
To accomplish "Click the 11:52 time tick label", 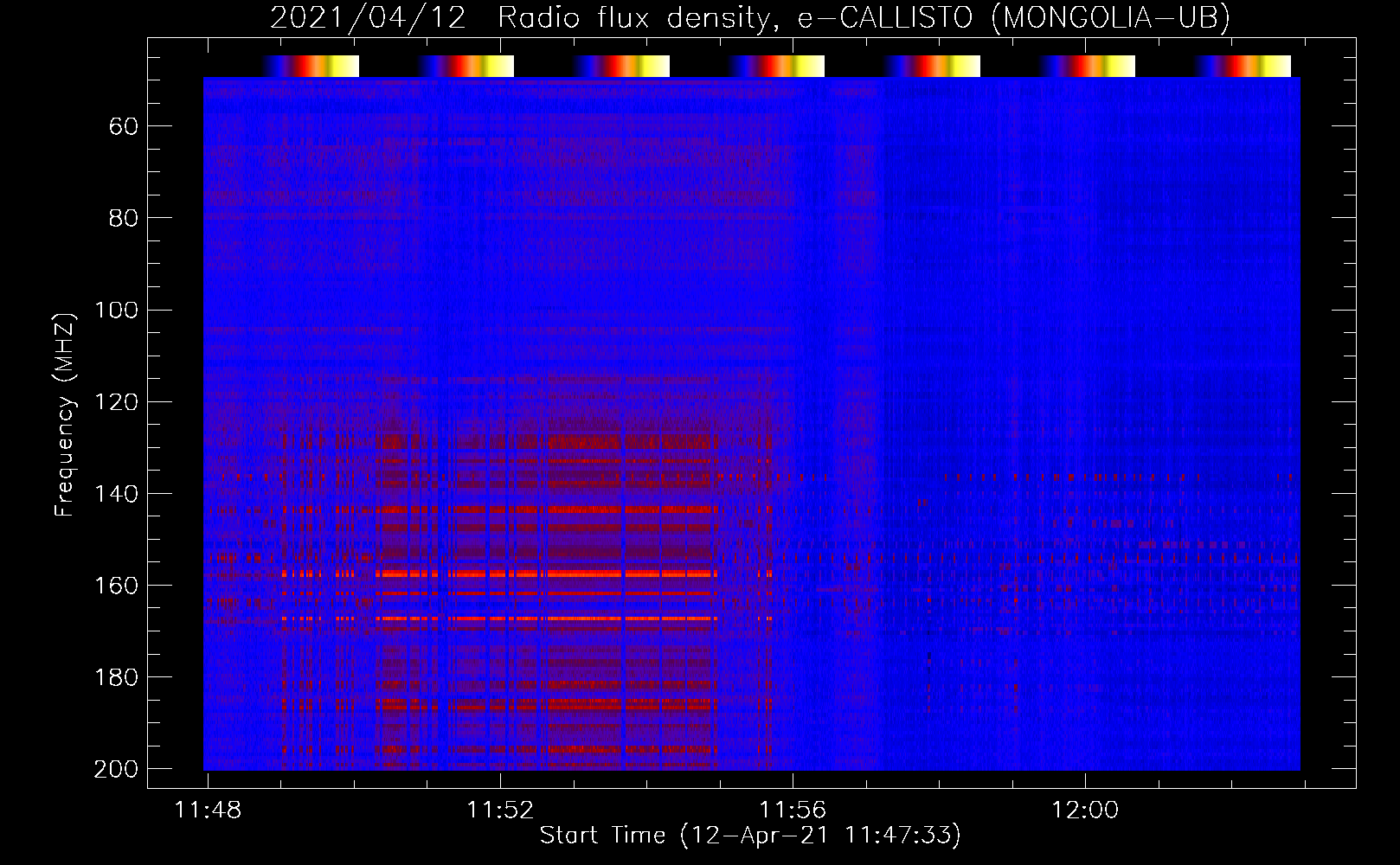I will (x=500, y=811).
